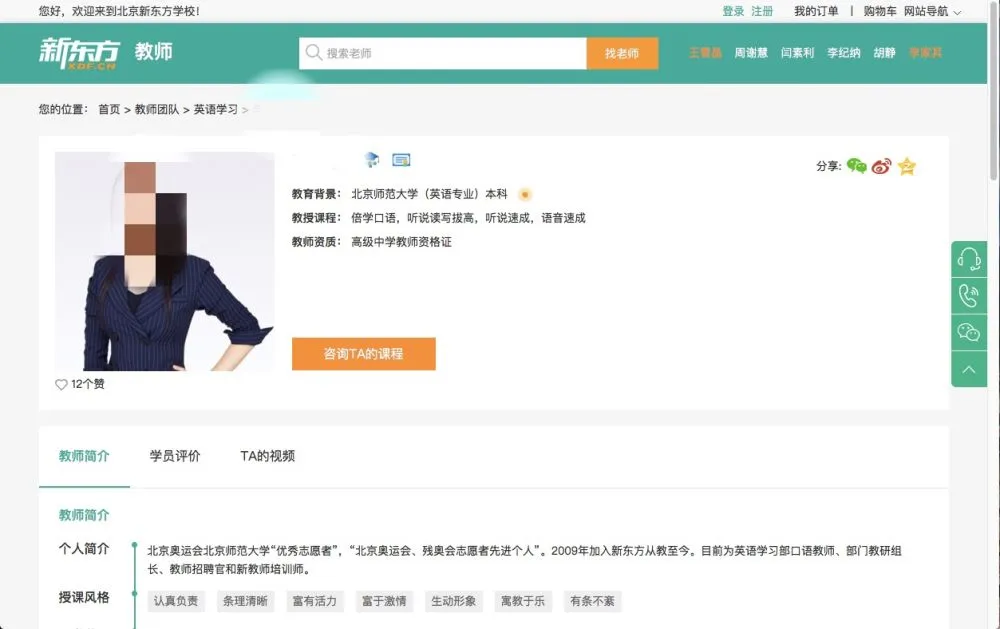Click the 咨询TA的课程 orange button
Image resolution: width=1000 pixels, height=629 pixels.
[363, 354]
